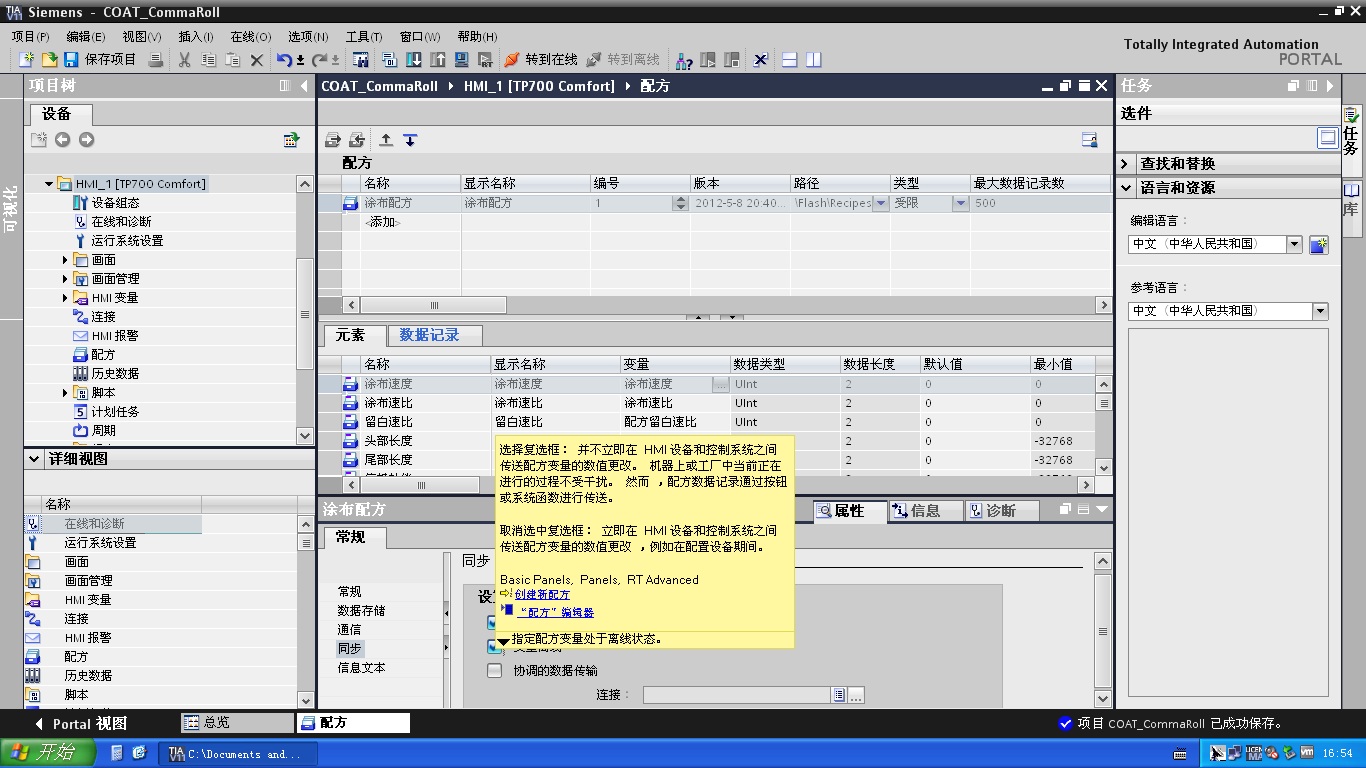Click the Windows 开始 button
The image size is (1366, 768).
click(x=47, y=753)
